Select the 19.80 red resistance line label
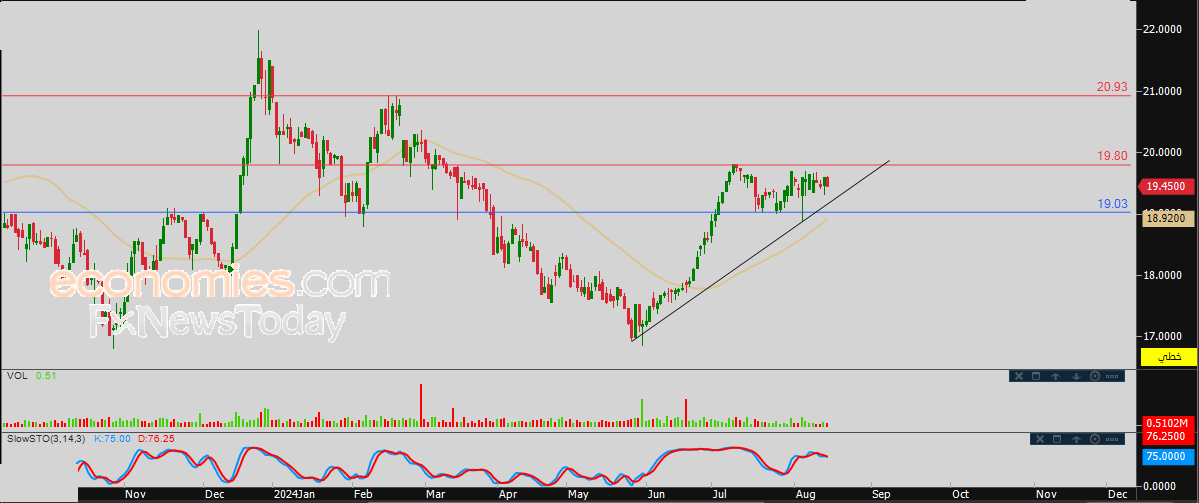This screenshot has width=1199, height=503. (1112, 156)
